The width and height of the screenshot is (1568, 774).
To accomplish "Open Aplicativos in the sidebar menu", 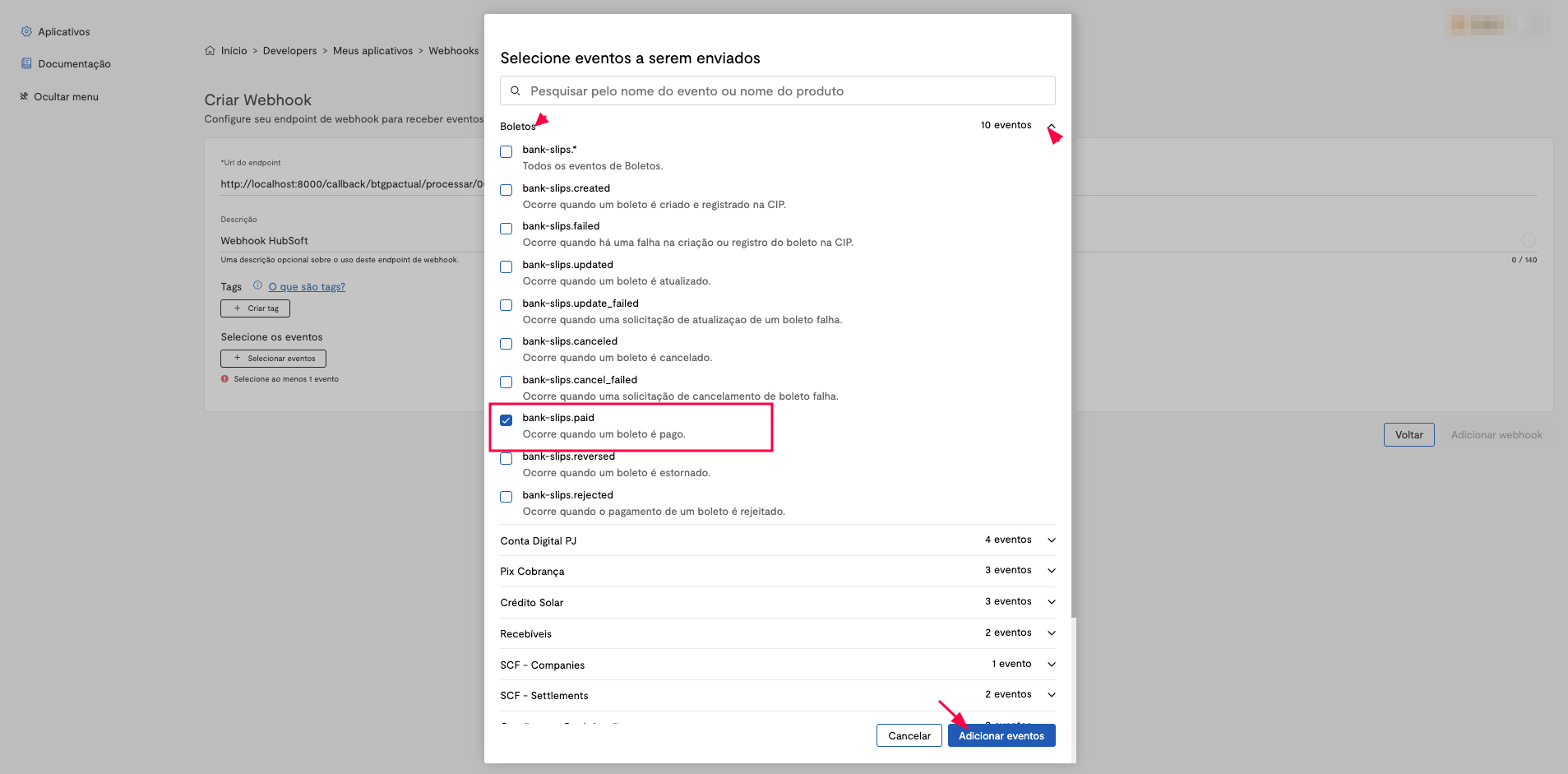I will point(64,31).
